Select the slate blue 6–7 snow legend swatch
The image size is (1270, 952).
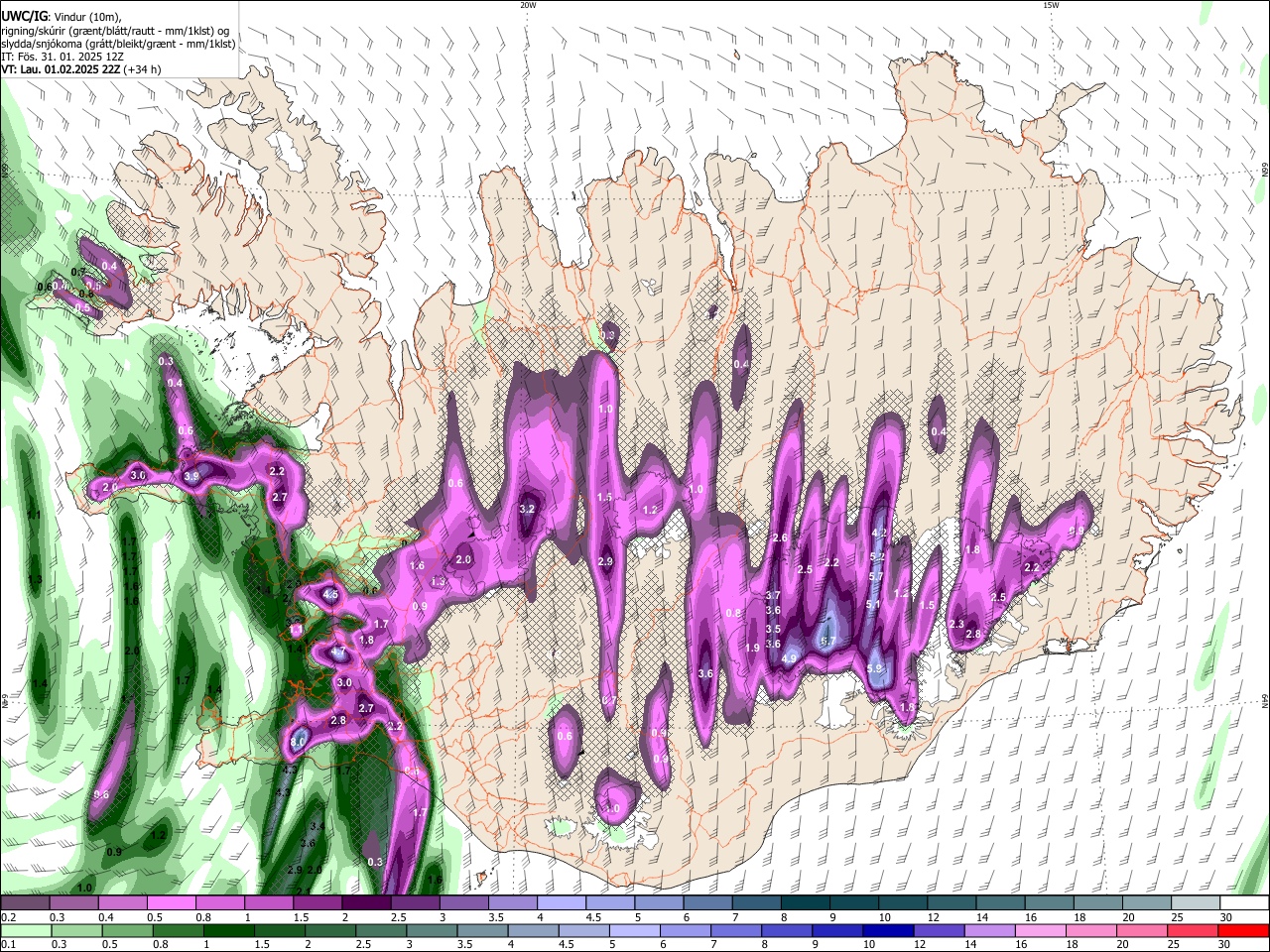[x=708, y=903]
